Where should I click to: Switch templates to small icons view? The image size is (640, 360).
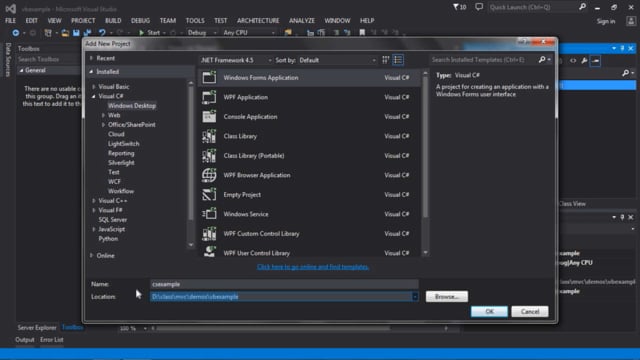386,60
